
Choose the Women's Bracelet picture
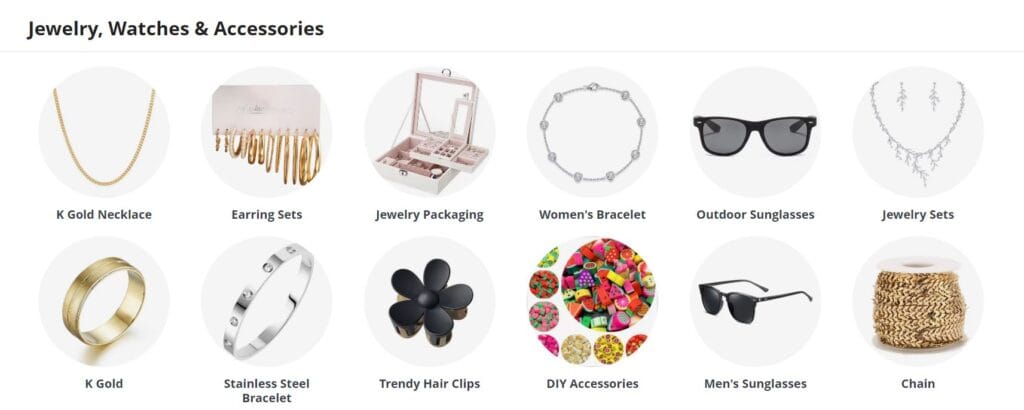point(592,131)
